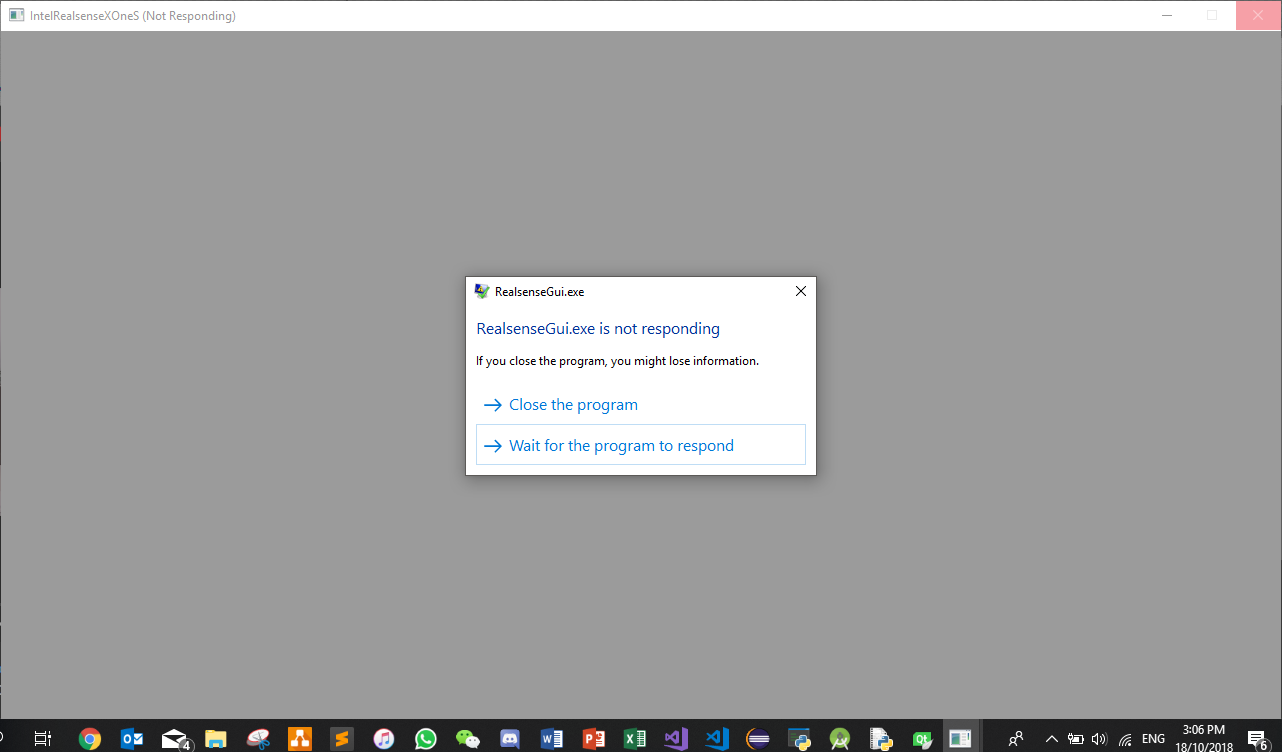Open the volume control slider
Screen dimensions: 1282x752
(x=1097, y=738)
